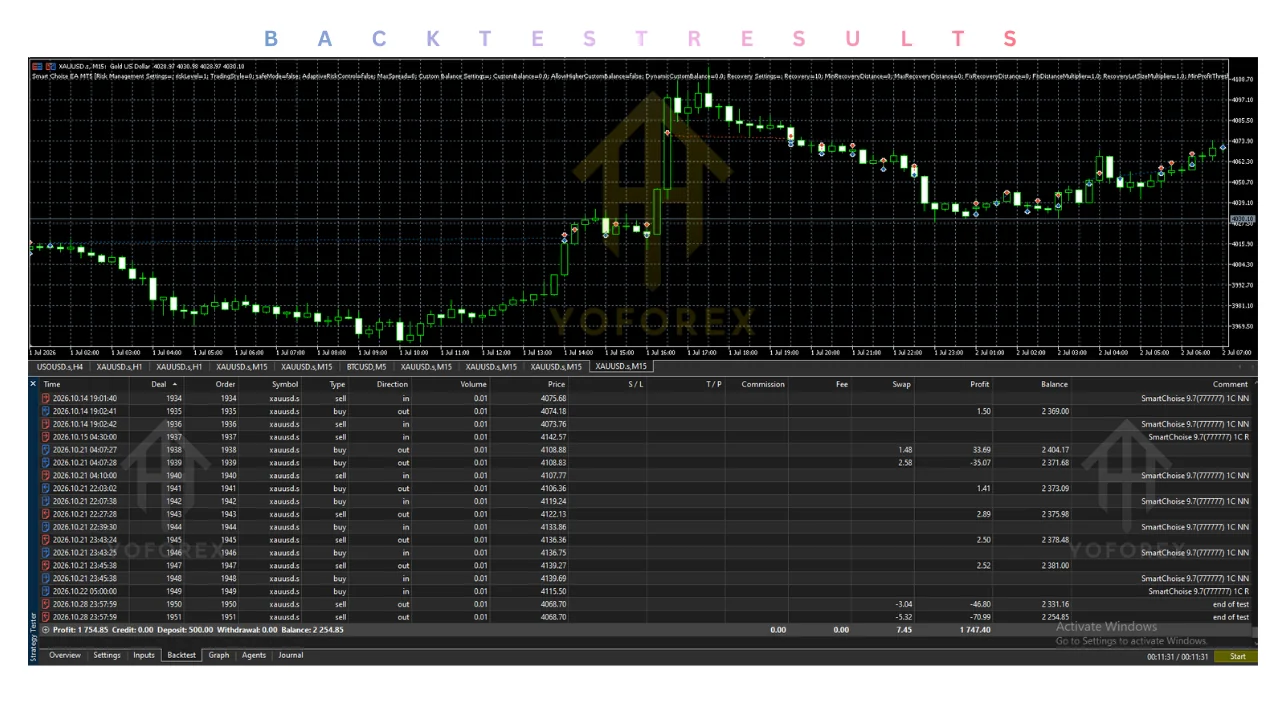Image resolution: width=1280 pixels, height=720 pixels.
Task: Click the buy deal icon for deal 1938
Action: click(x=45, y=450)
